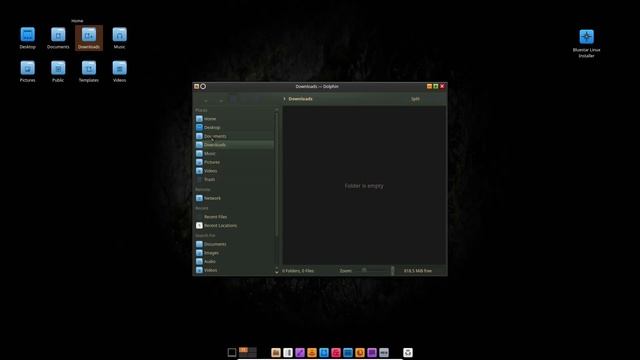This screenshot has width=640, height=360.
Task: Toggle pin on all desktops in title bar
Action: click(203, 87)
